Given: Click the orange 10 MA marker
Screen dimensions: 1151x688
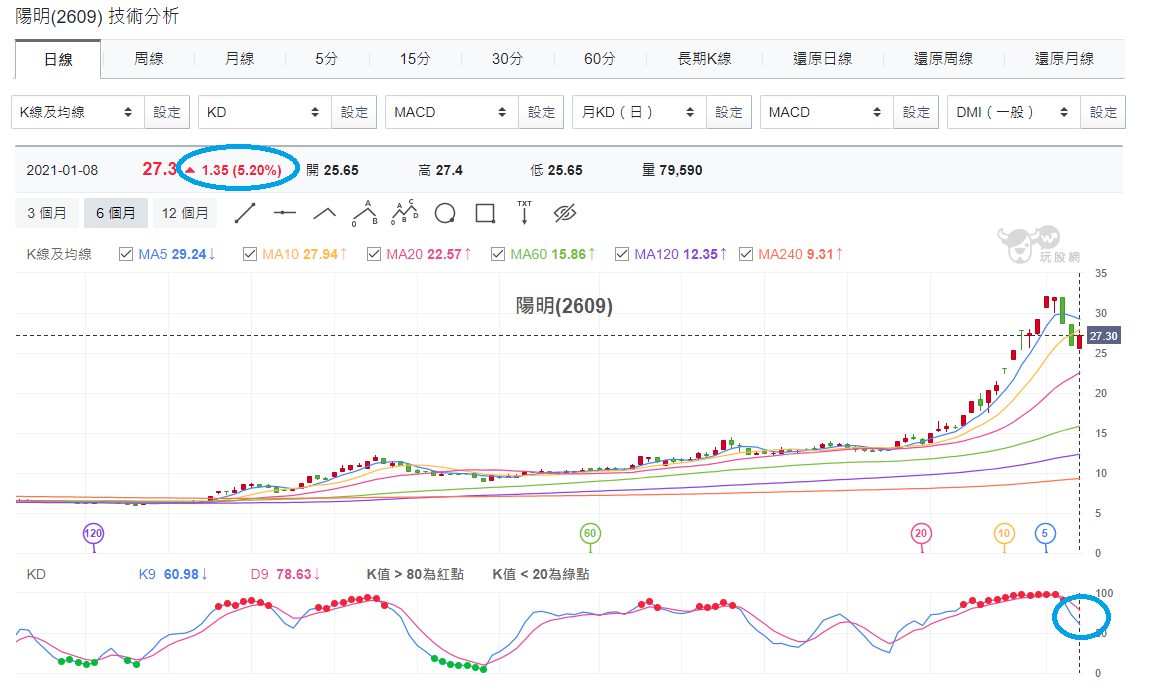Looking at the screenshot, I should 1004,534.
